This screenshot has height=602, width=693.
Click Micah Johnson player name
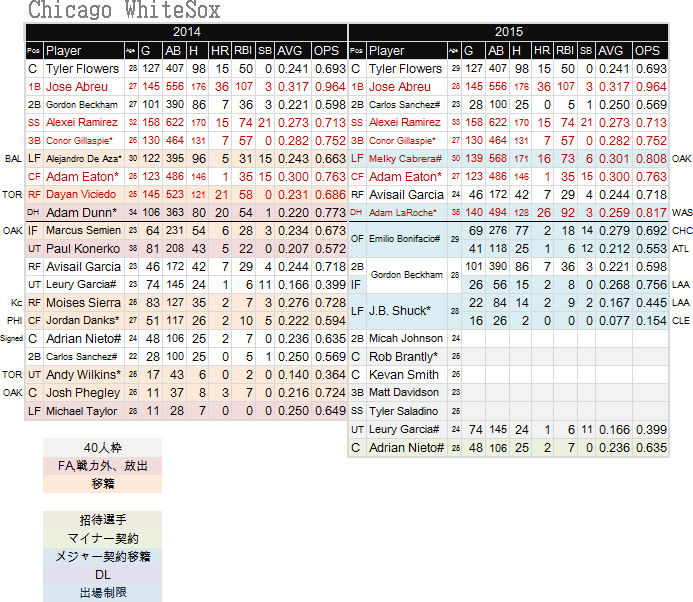406,339
